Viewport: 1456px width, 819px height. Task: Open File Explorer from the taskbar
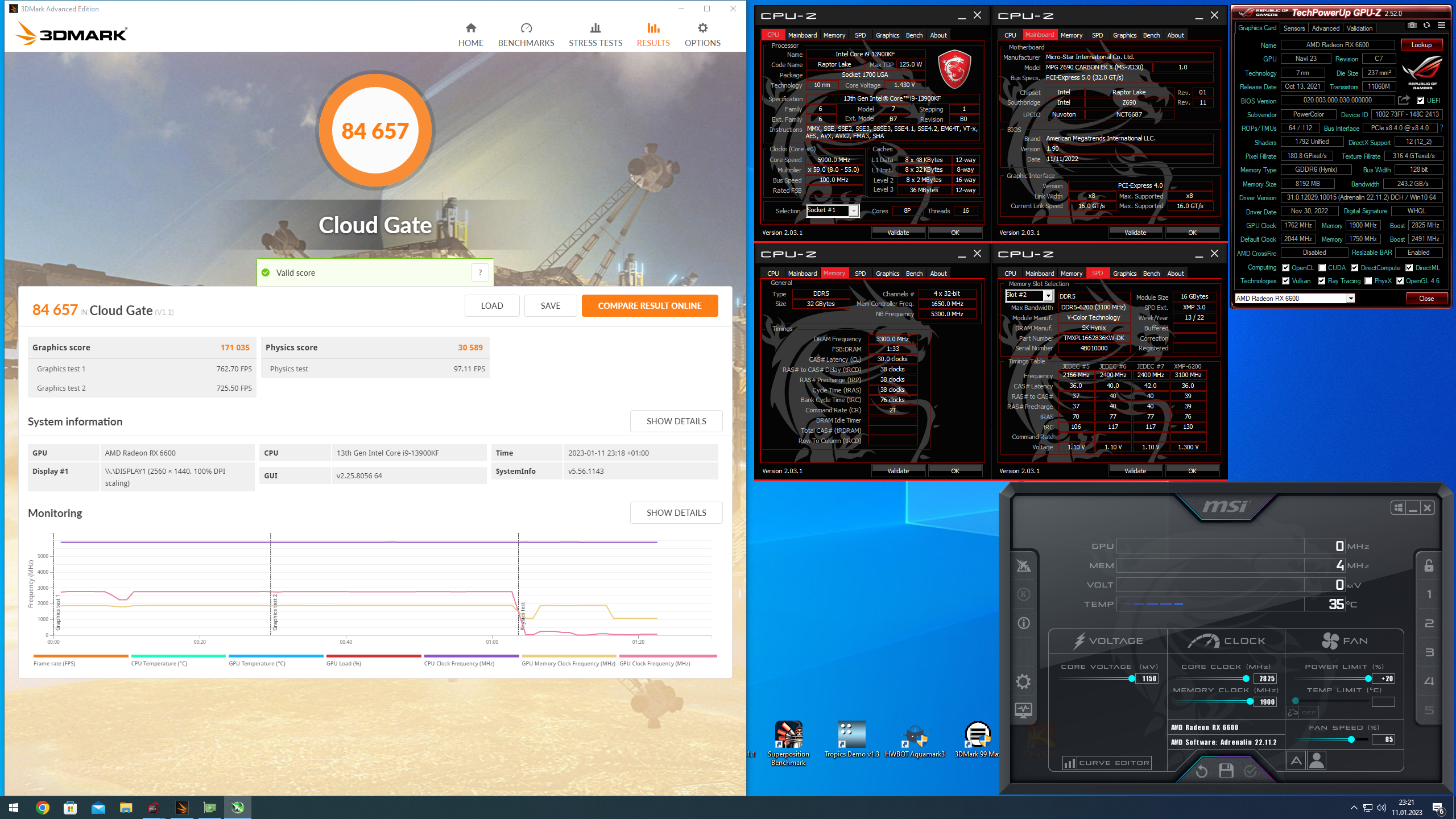point(126,808)
